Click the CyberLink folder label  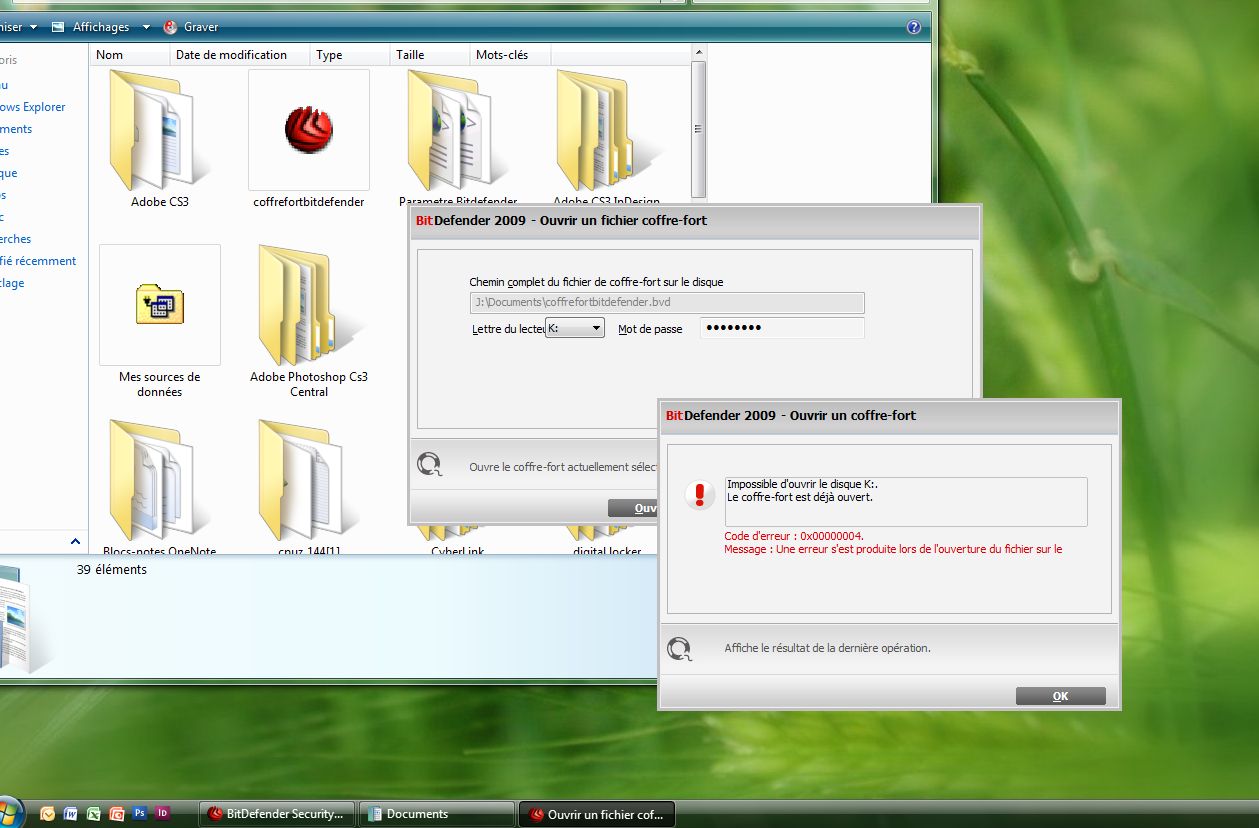click(458, 550)
